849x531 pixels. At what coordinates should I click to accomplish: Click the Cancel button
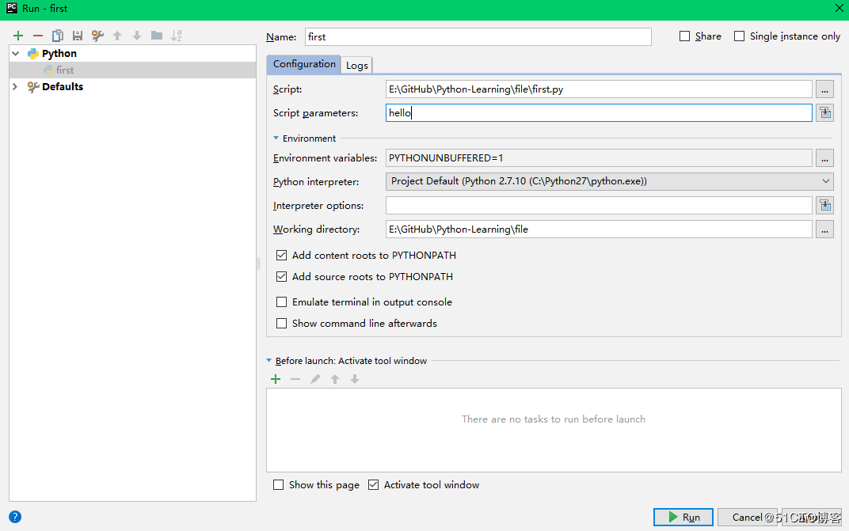tap(747, 517)
